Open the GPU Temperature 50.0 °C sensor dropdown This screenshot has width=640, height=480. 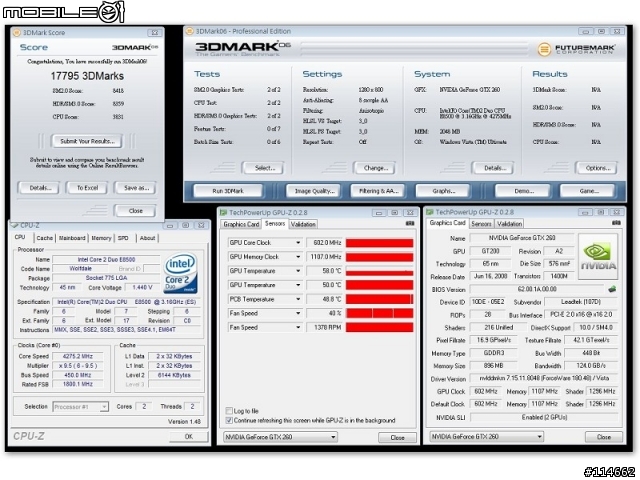(x=298, y=285)
